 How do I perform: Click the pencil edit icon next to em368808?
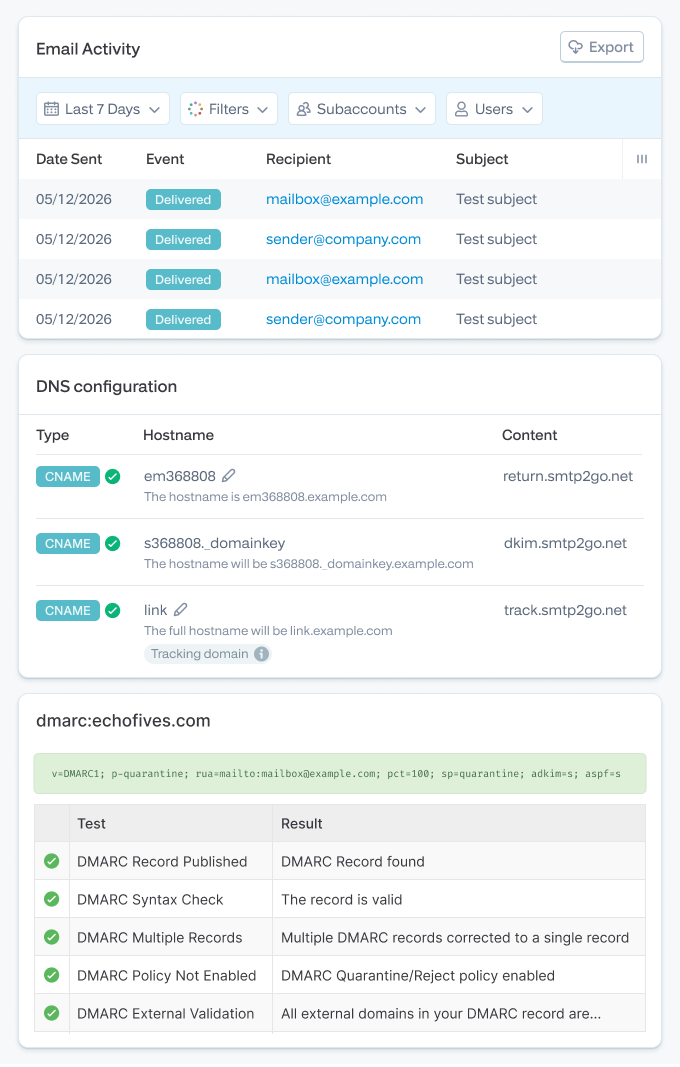229,476
